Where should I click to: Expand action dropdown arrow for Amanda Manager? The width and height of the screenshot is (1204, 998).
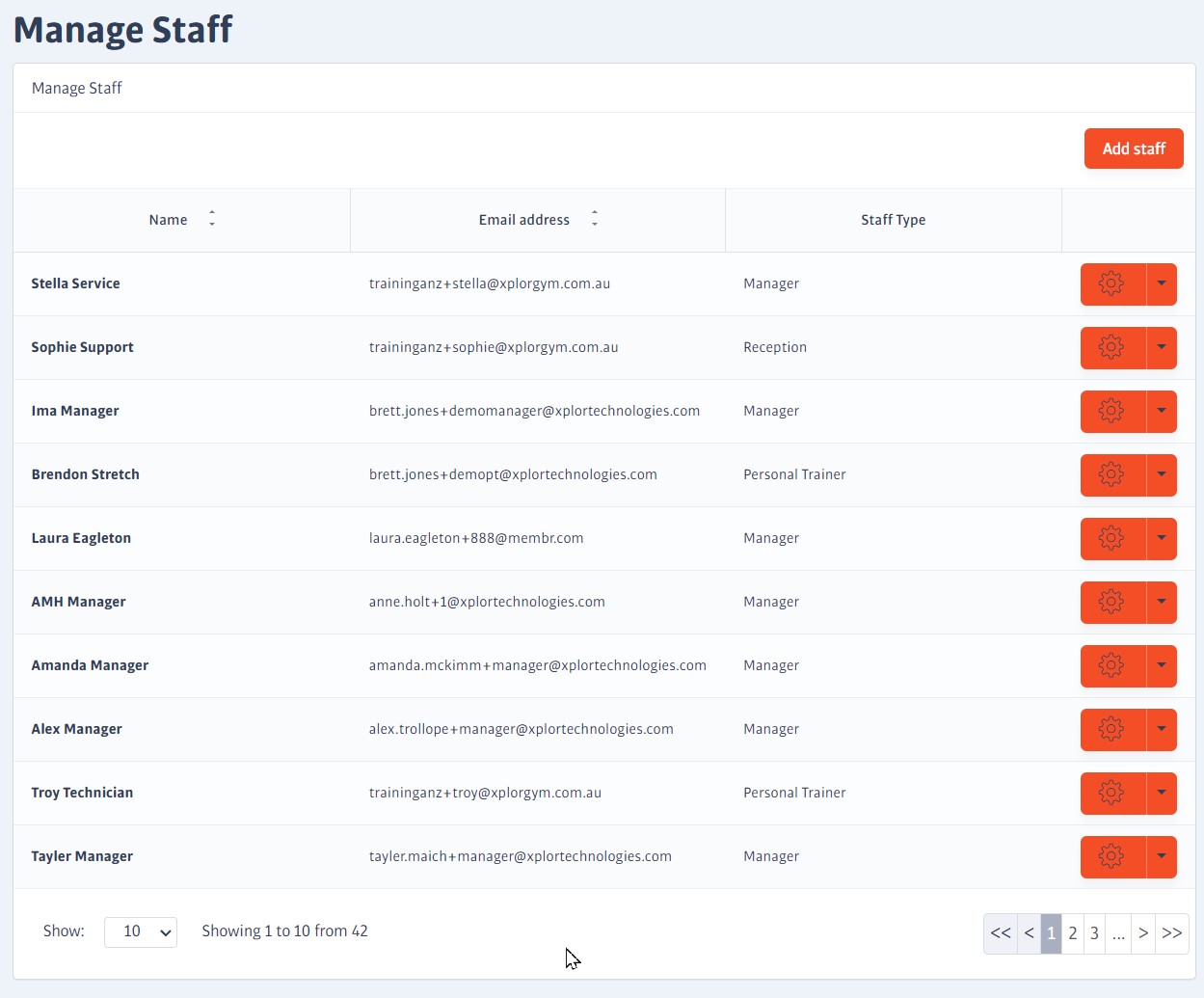(1162, 665)
